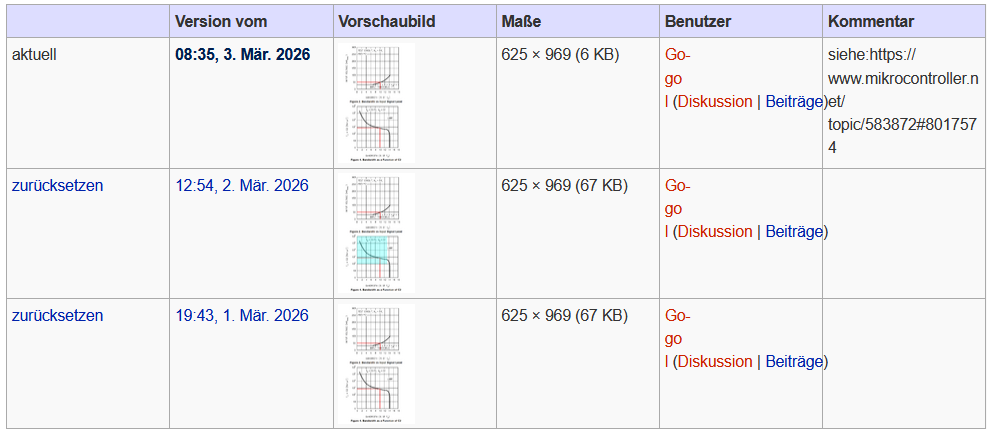Screen dimensions: 999x433
Task: Click zurücksetzen for the 12:54 version
Action: 57,185
